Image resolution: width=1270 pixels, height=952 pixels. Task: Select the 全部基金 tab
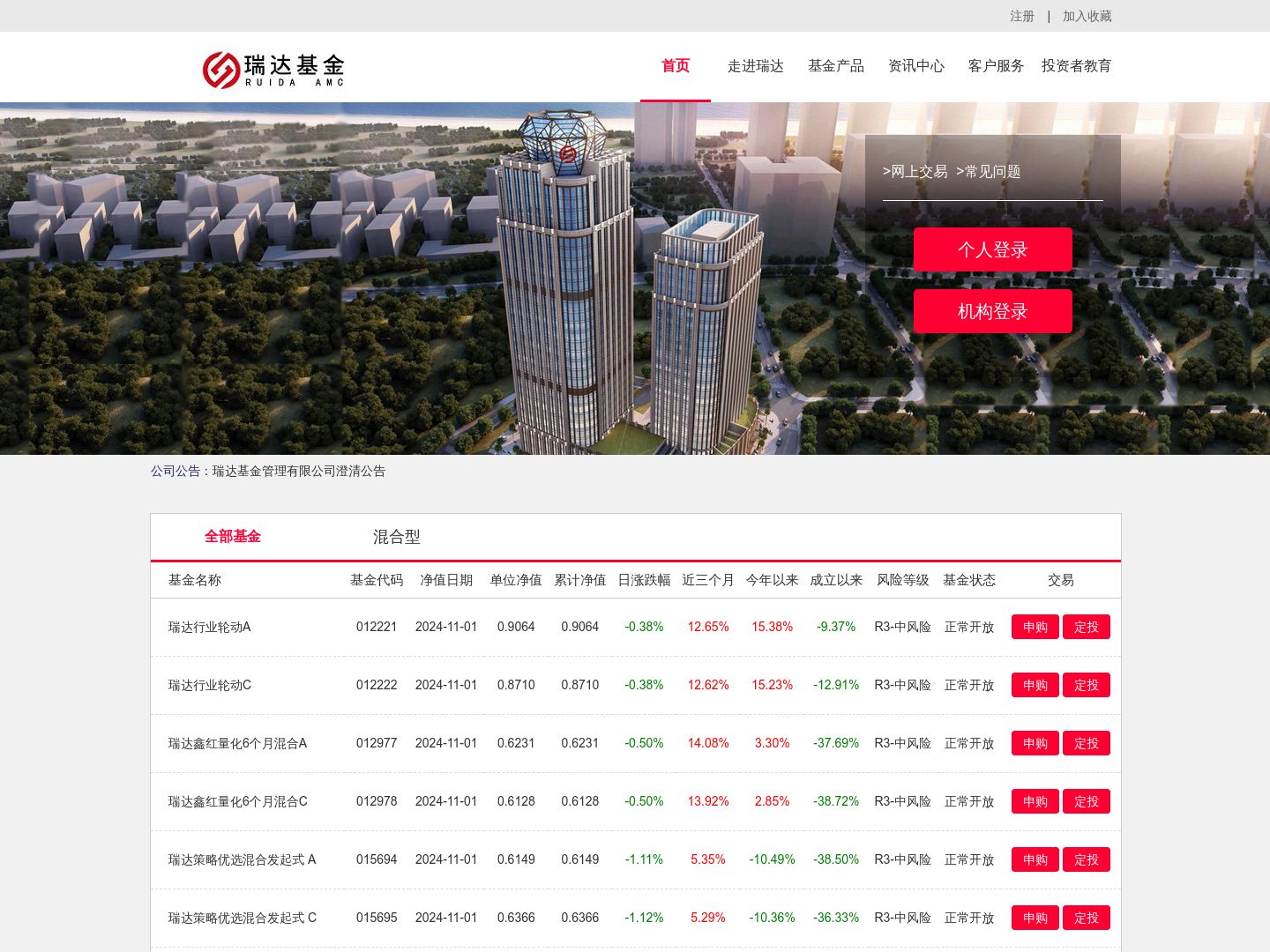point(233,537)
